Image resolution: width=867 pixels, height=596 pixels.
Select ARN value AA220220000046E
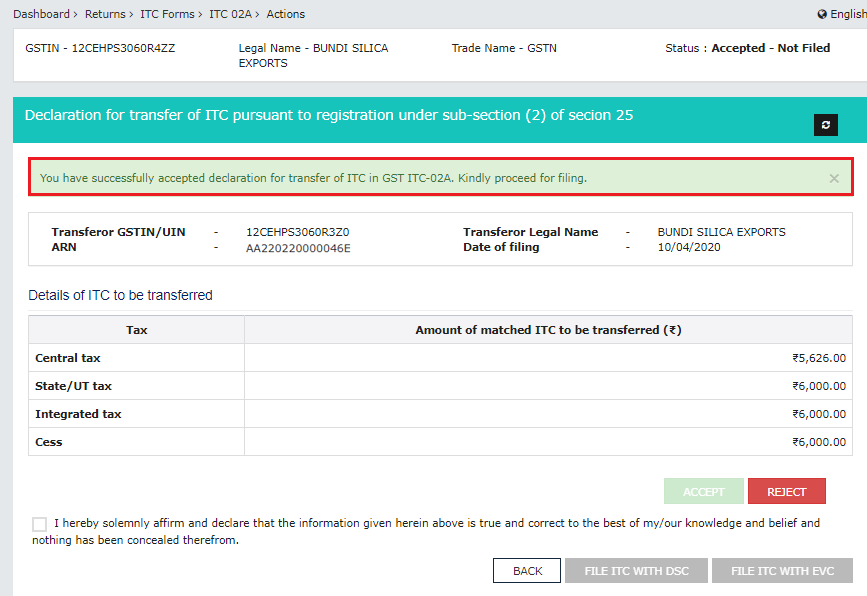pyautogui.click(x=298, y=248)
